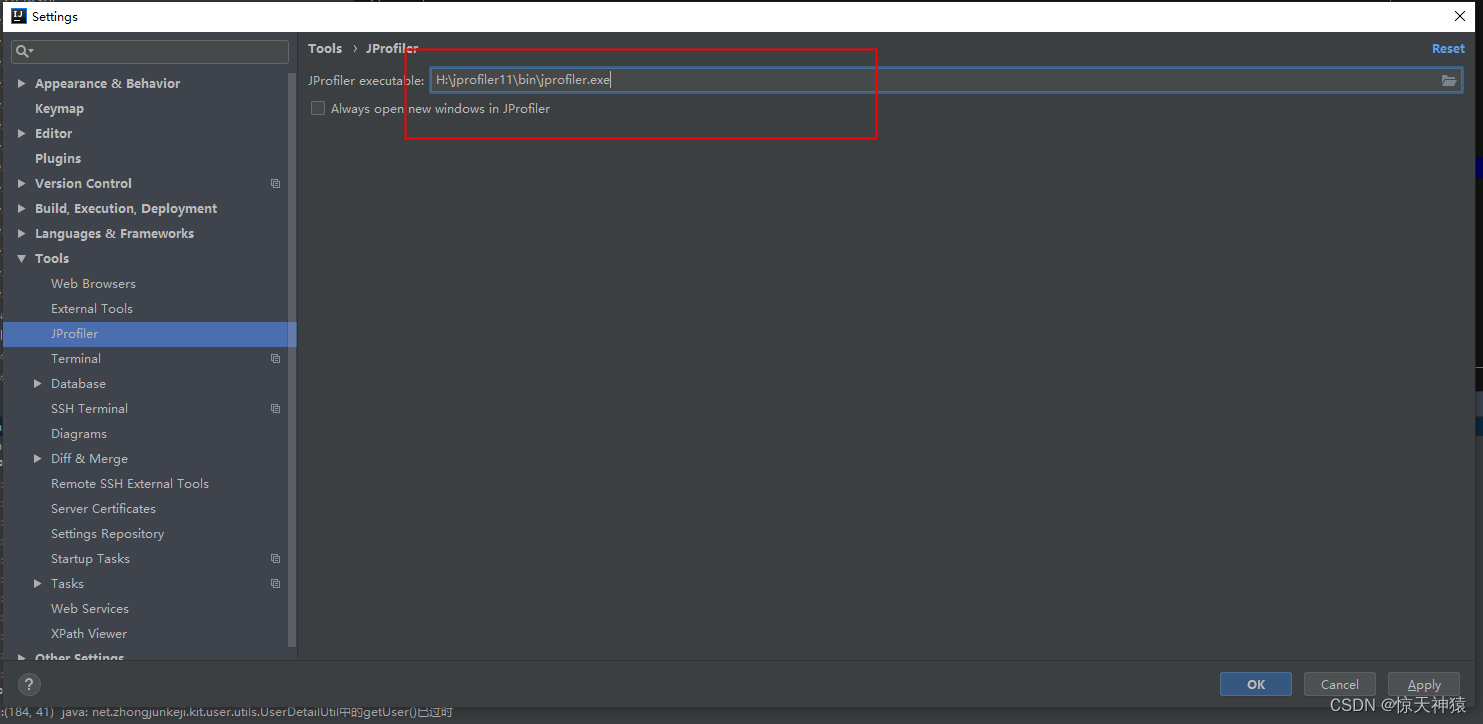
Task: Open SSH Terminal settings page
Action: pyautogui.click(x=89, y=409)
